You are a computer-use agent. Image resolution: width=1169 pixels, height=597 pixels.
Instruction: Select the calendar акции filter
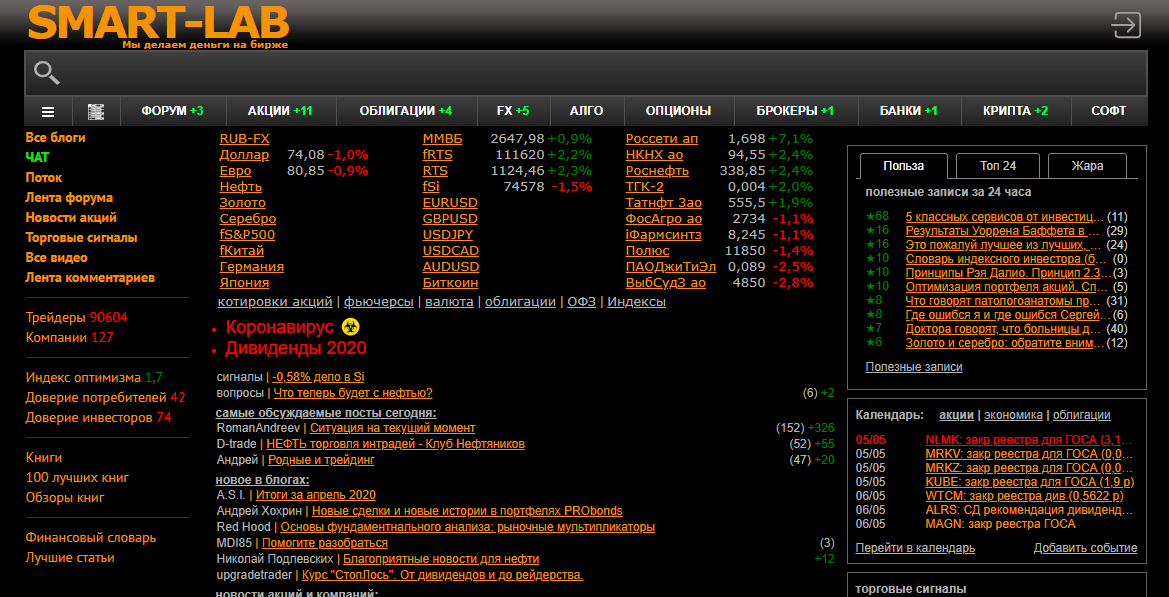(956, 415)
